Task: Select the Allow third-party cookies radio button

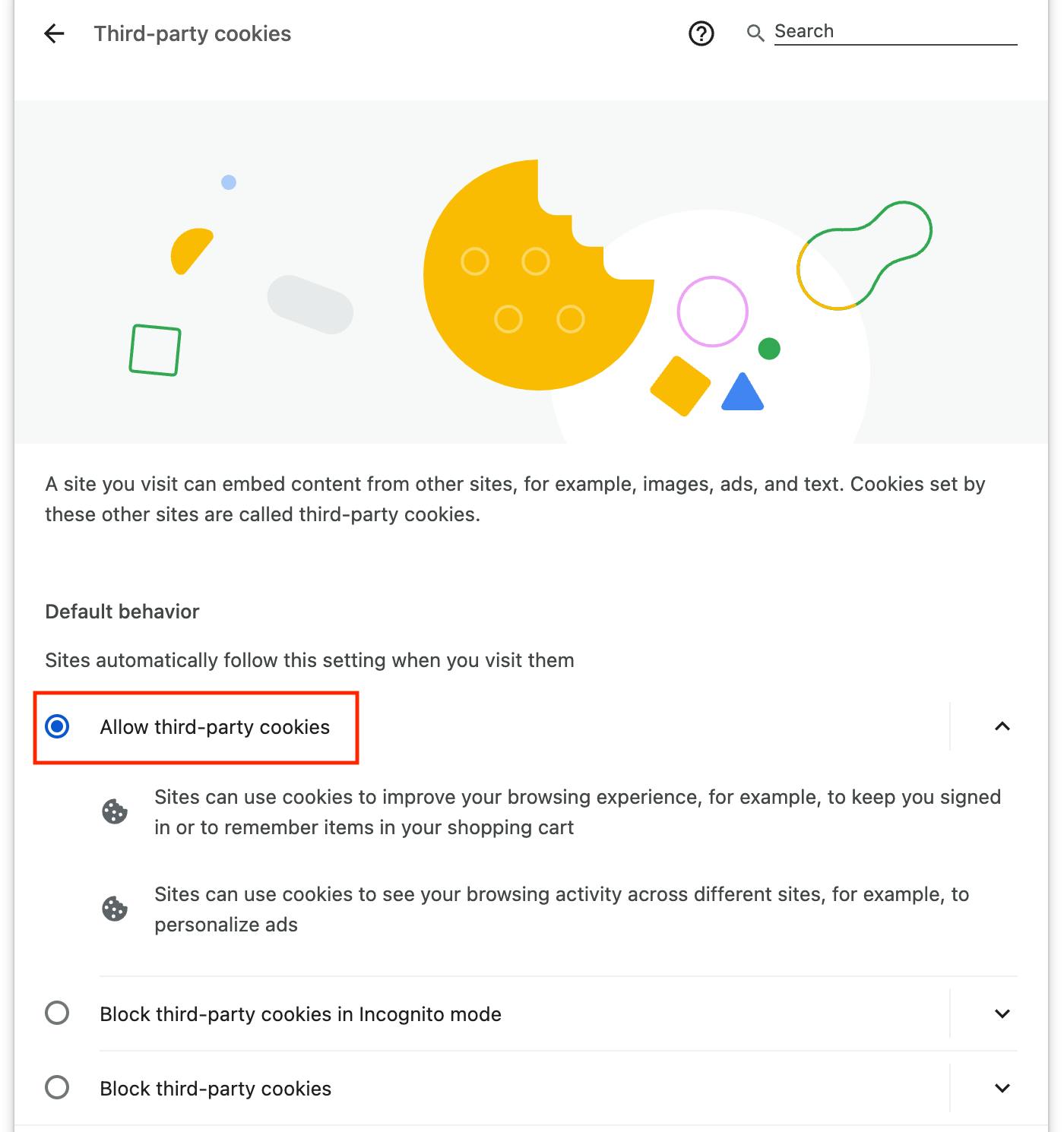Action: point(57,726)
